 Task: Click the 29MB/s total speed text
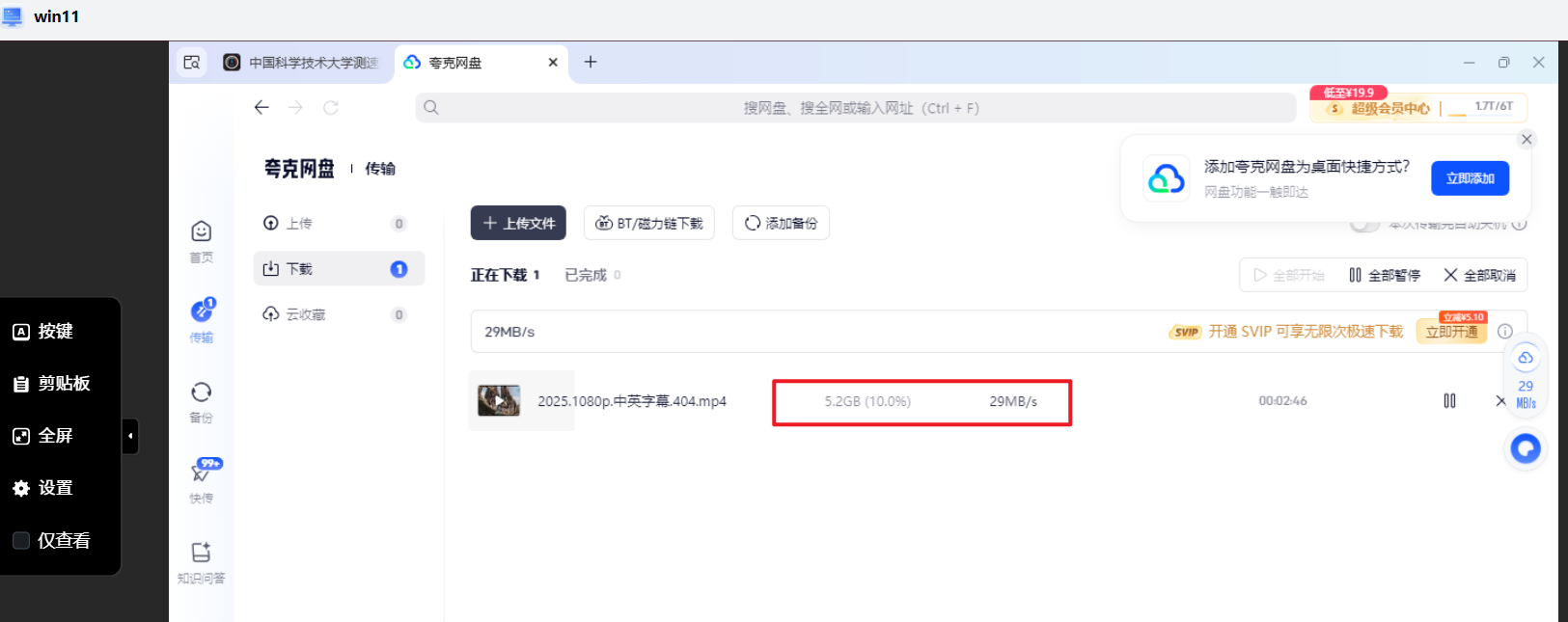point(509,331)
